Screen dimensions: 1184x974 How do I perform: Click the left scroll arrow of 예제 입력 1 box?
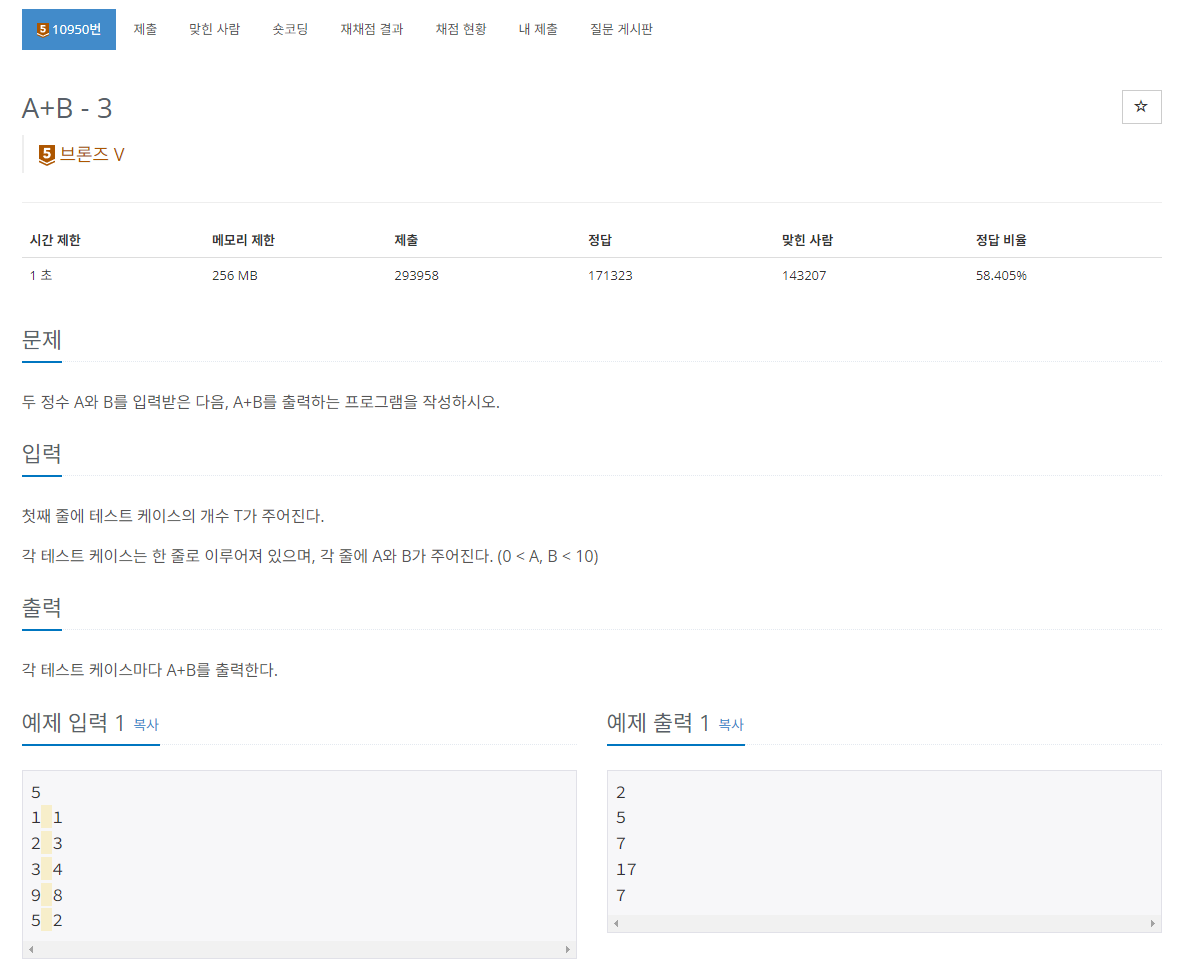pyautogui.click(x=30, y=950)
